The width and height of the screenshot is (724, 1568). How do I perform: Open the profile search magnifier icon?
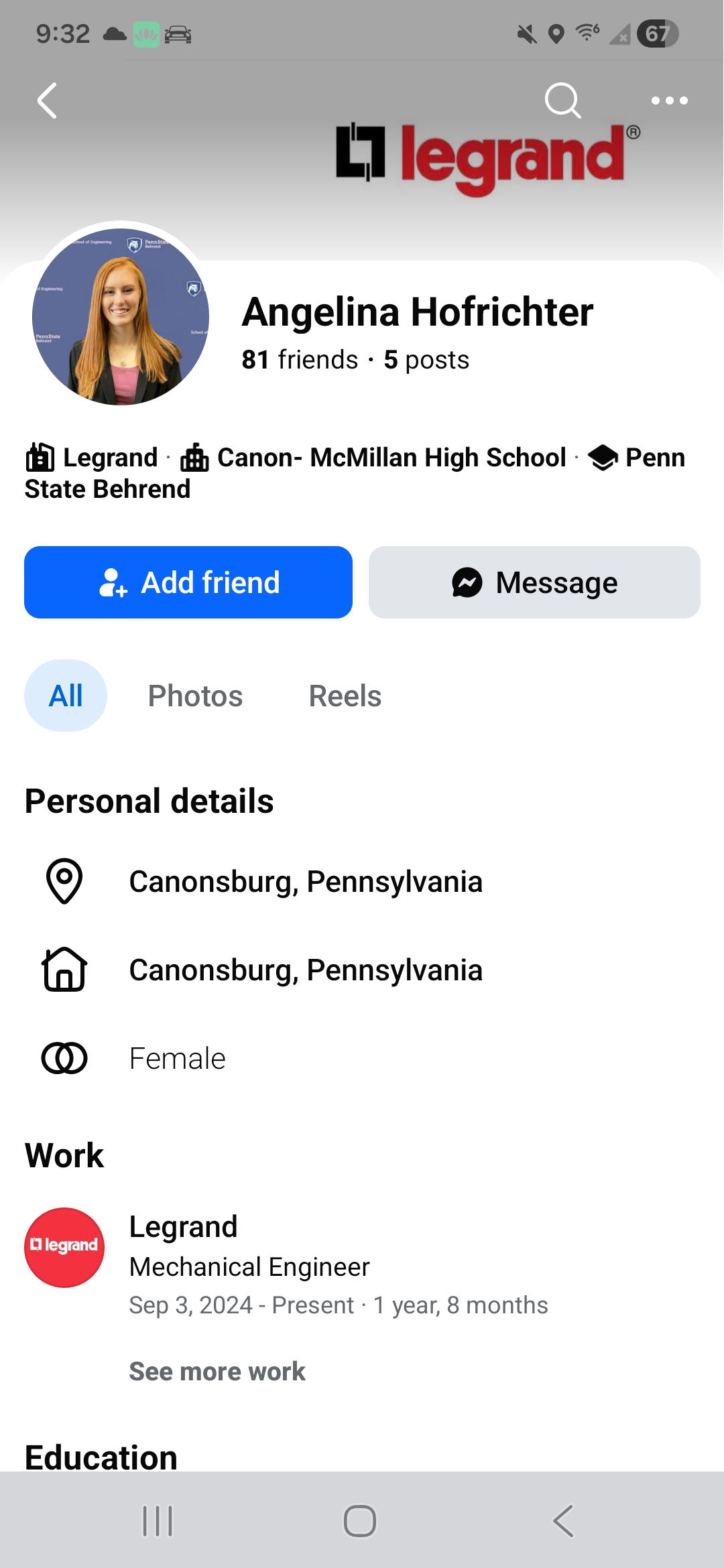(x=562, y=101)
